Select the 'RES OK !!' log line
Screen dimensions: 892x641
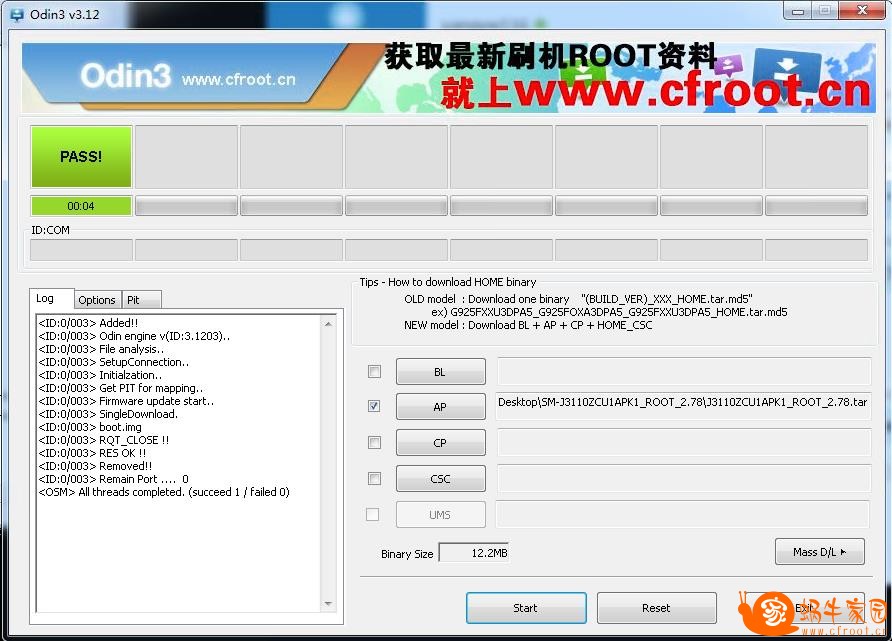click(92, 453)
